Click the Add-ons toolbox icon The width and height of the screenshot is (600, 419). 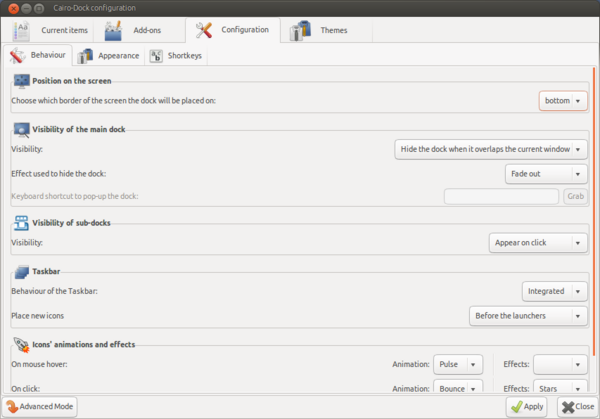point(113,31)
